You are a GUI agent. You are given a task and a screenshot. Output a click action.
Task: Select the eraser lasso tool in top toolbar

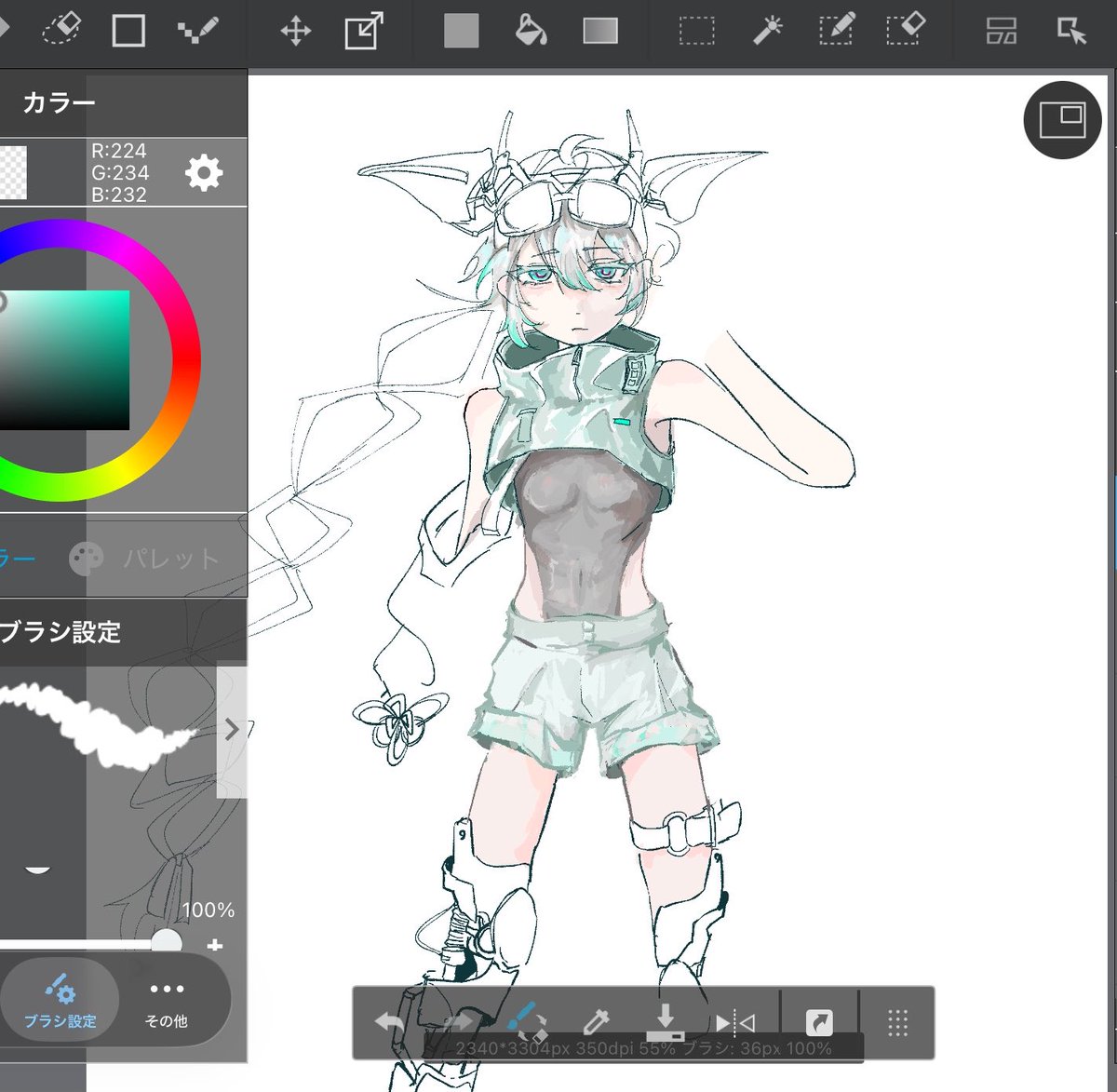62,30
